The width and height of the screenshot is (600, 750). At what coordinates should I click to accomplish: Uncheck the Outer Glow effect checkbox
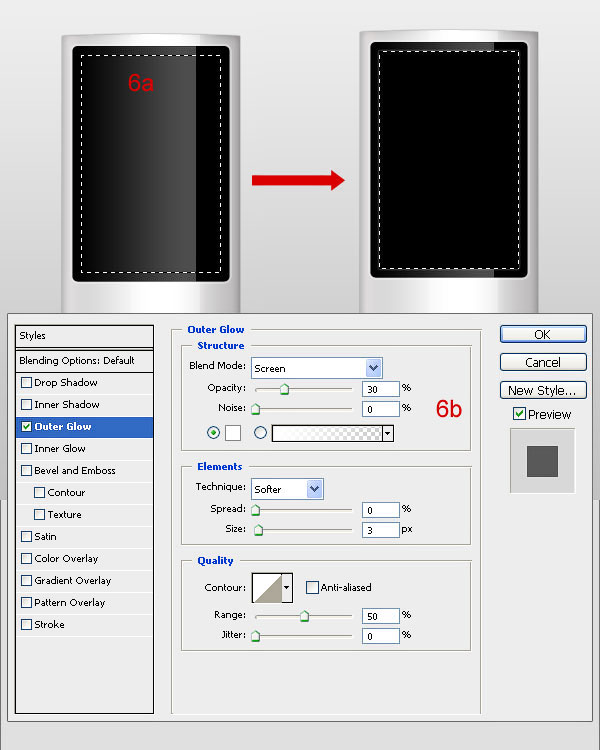click(27, 427)
